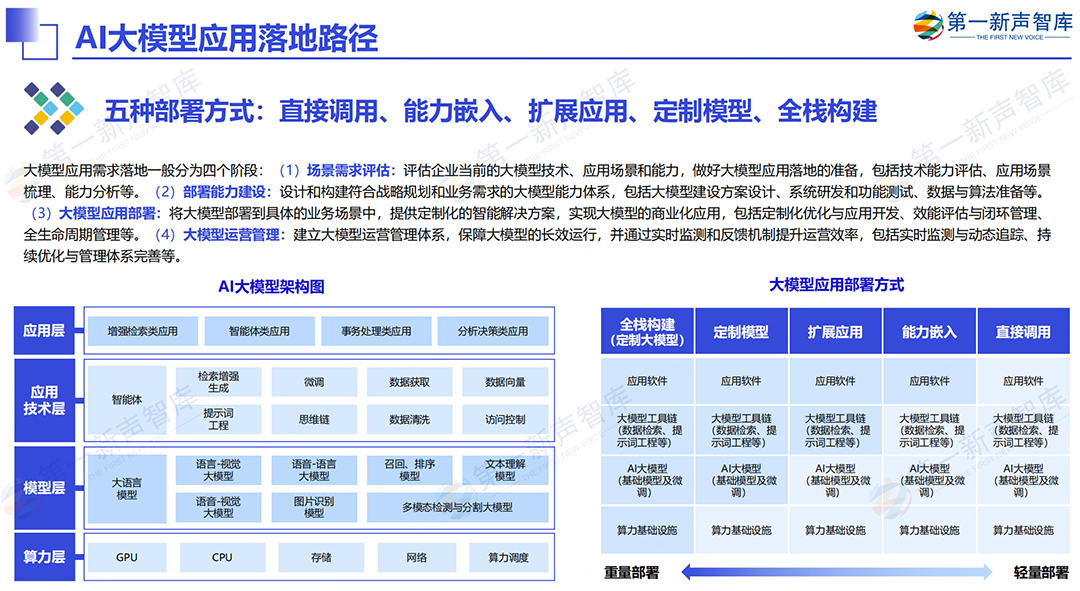1080x591 pixels.
Task: Select the 定制模型 column header
Action: click(x=742, y=331)
